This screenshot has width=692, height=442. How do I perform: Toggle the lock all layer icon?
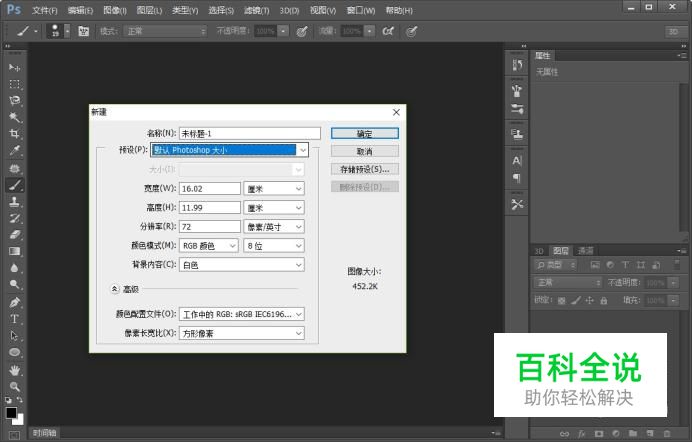(x=603, y=299)
